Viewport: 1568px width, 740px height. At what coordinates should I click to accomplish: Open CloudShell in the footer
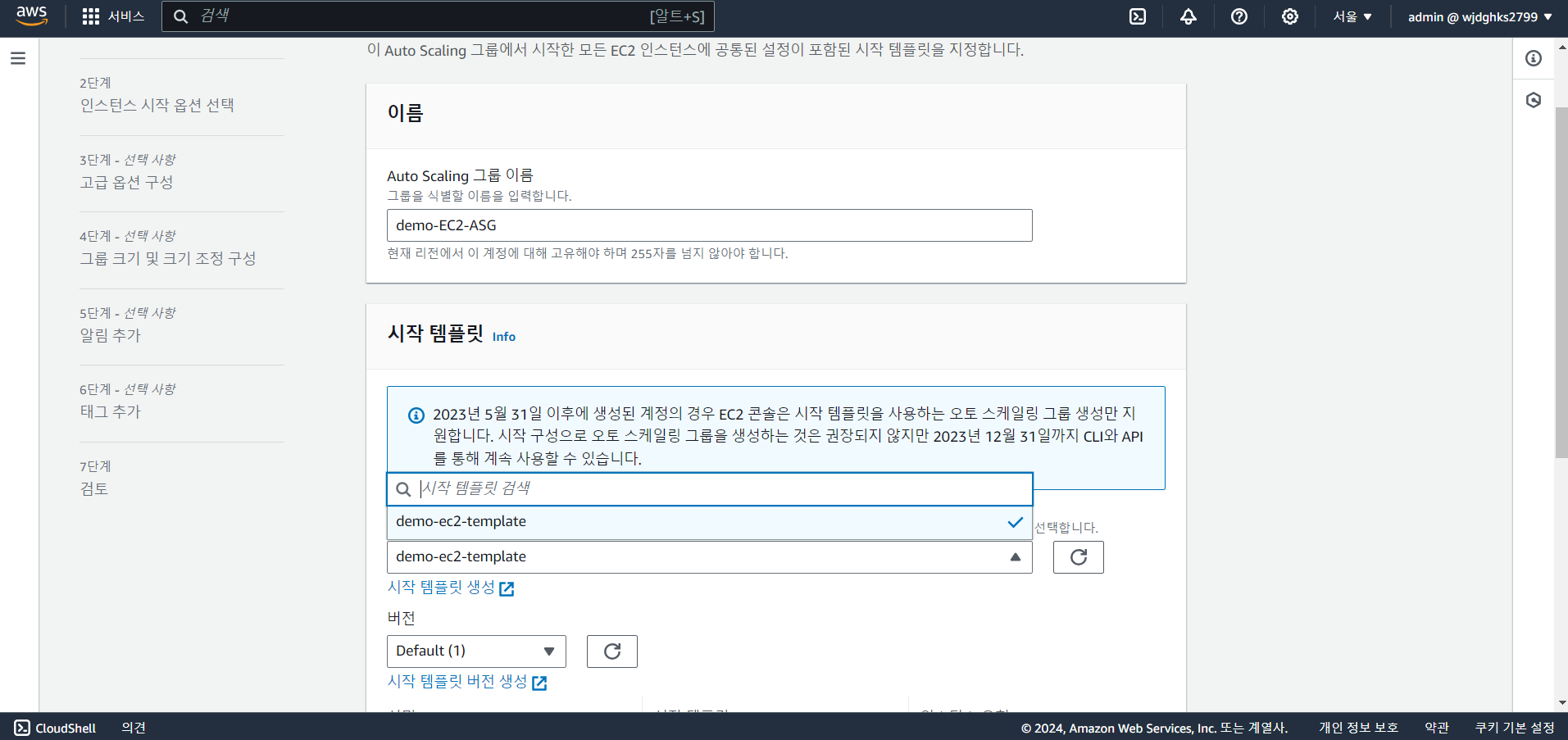(x=55, y=728)
